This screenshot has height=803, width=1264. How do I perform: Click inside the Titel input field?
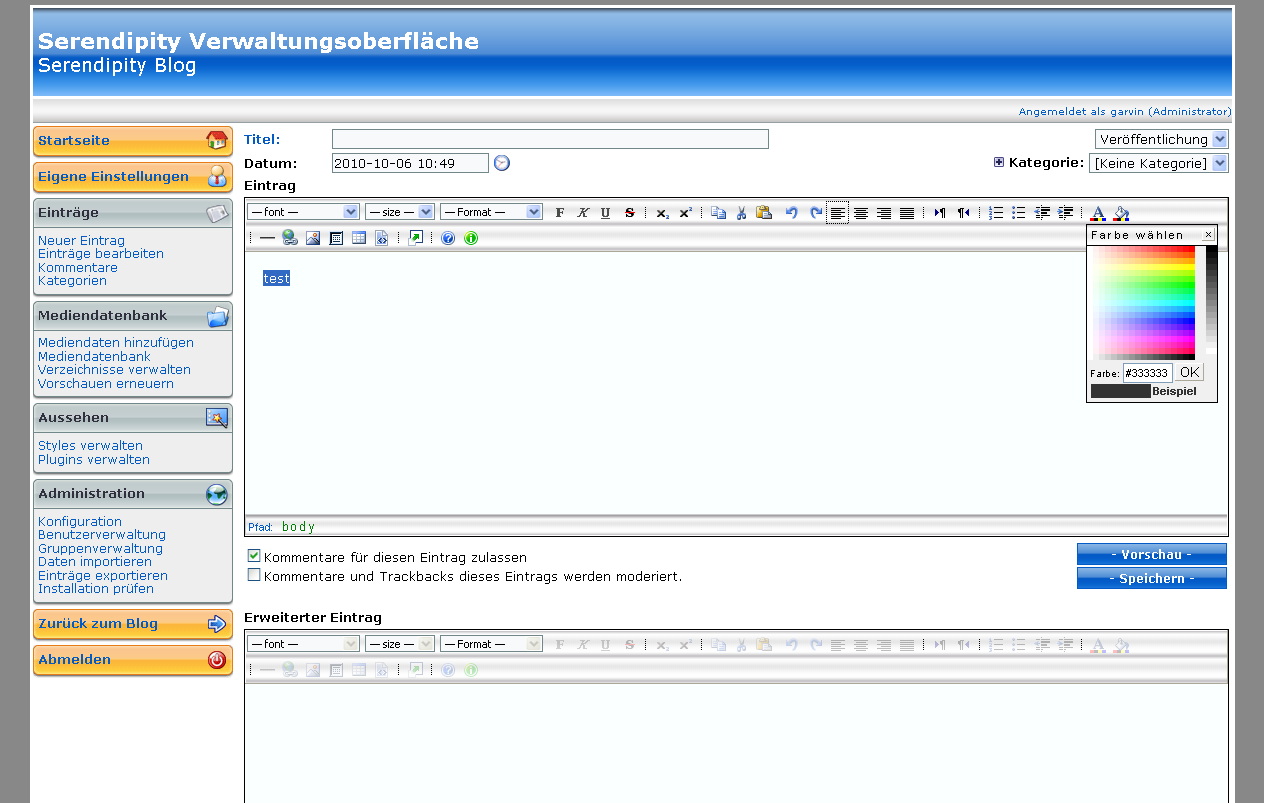coord(548,139)
